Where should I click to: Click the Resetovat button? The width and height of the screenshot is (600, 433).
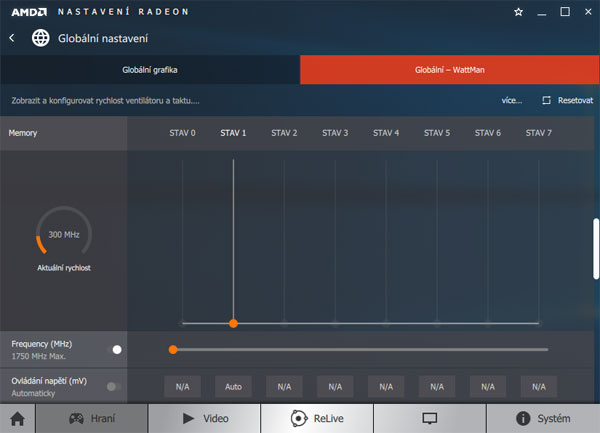pos(568,100)
